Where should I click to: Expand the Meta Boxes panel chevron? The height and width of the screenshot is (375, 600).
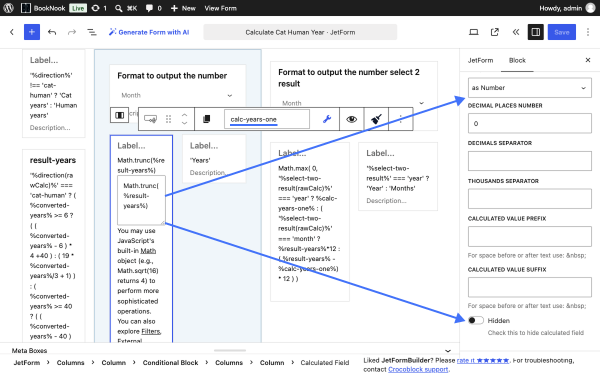click(448, 351)
